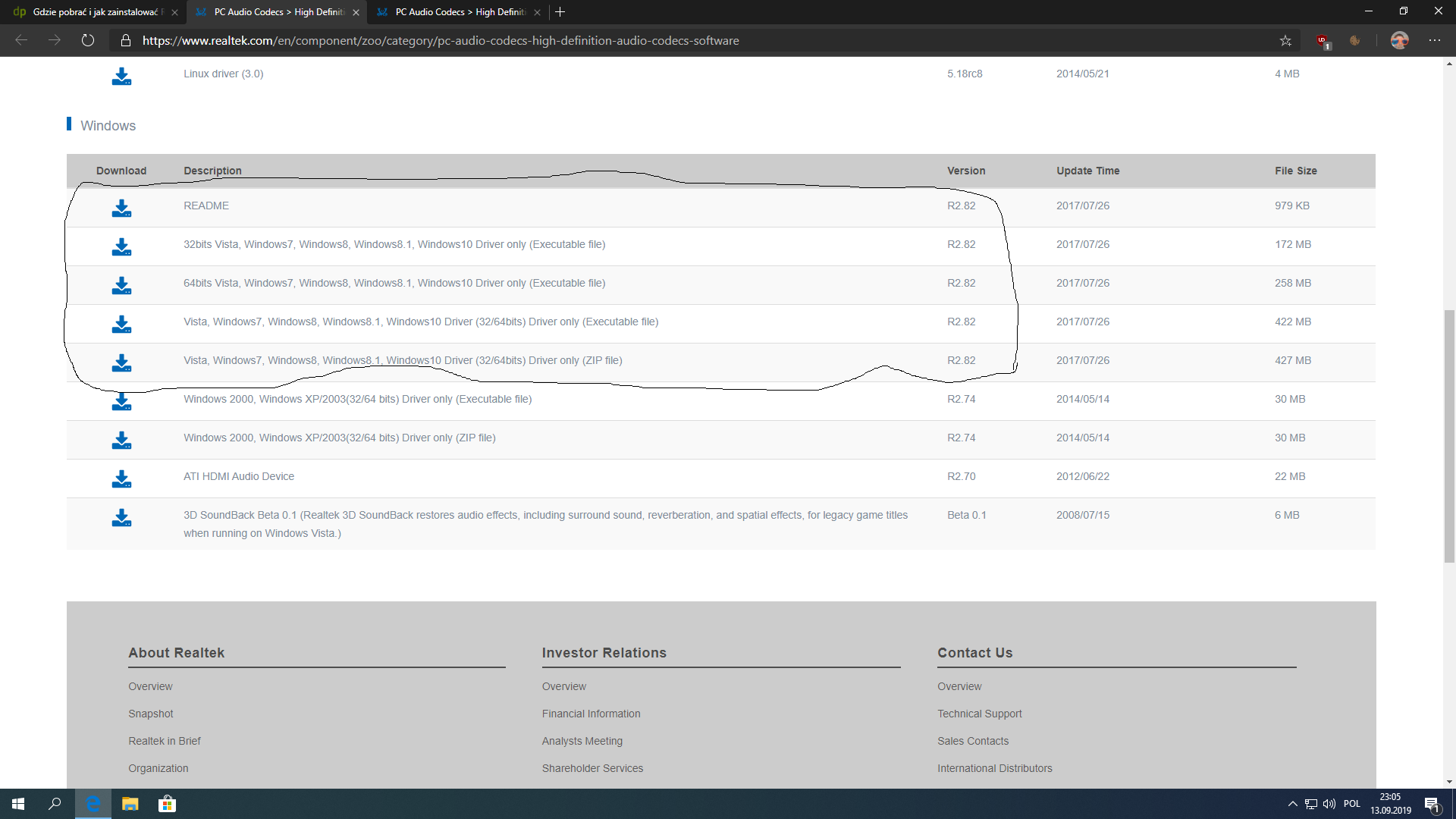The height and width of the screenshot is (819, 1456).
Task: Download the Linux driver (3.0) file
Action: point(121,76)
